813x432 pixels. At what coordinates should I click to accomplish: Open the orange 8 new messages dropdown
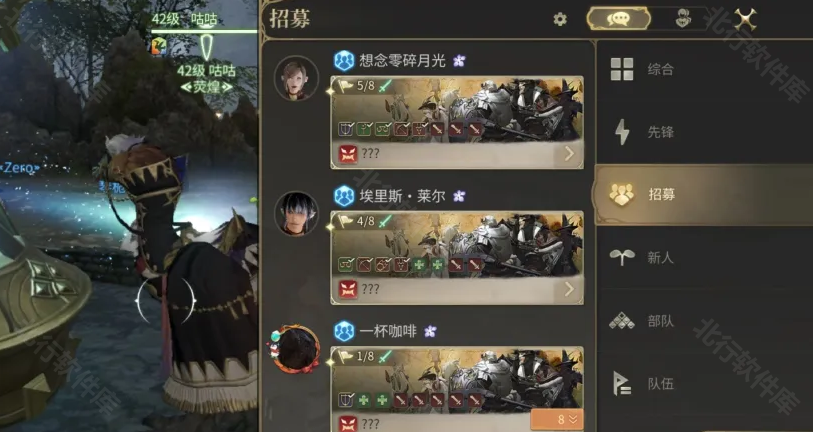[x=557, y=420]
